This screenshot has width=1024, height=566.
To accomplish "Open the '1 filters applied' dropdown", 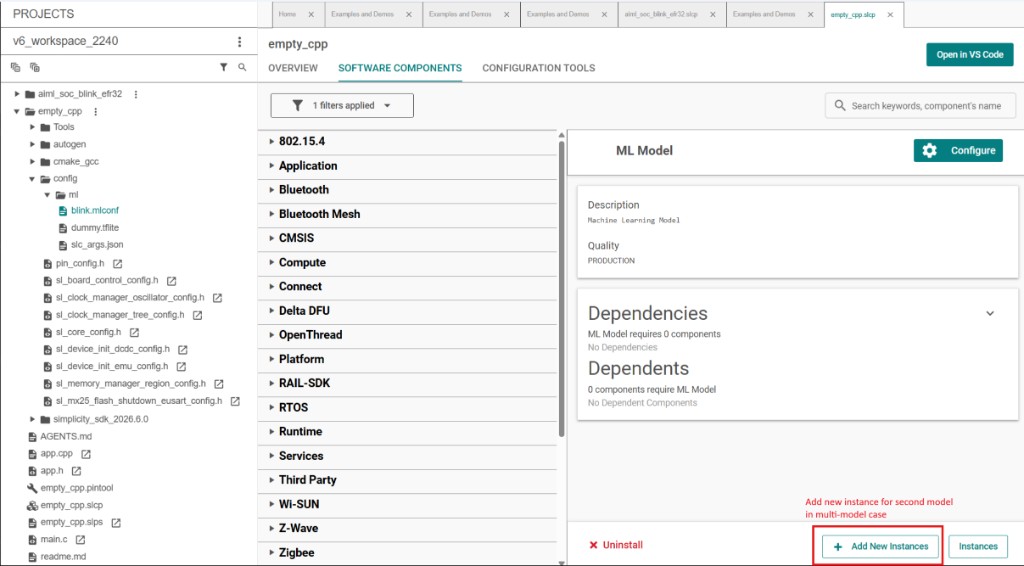I will 342,105.
